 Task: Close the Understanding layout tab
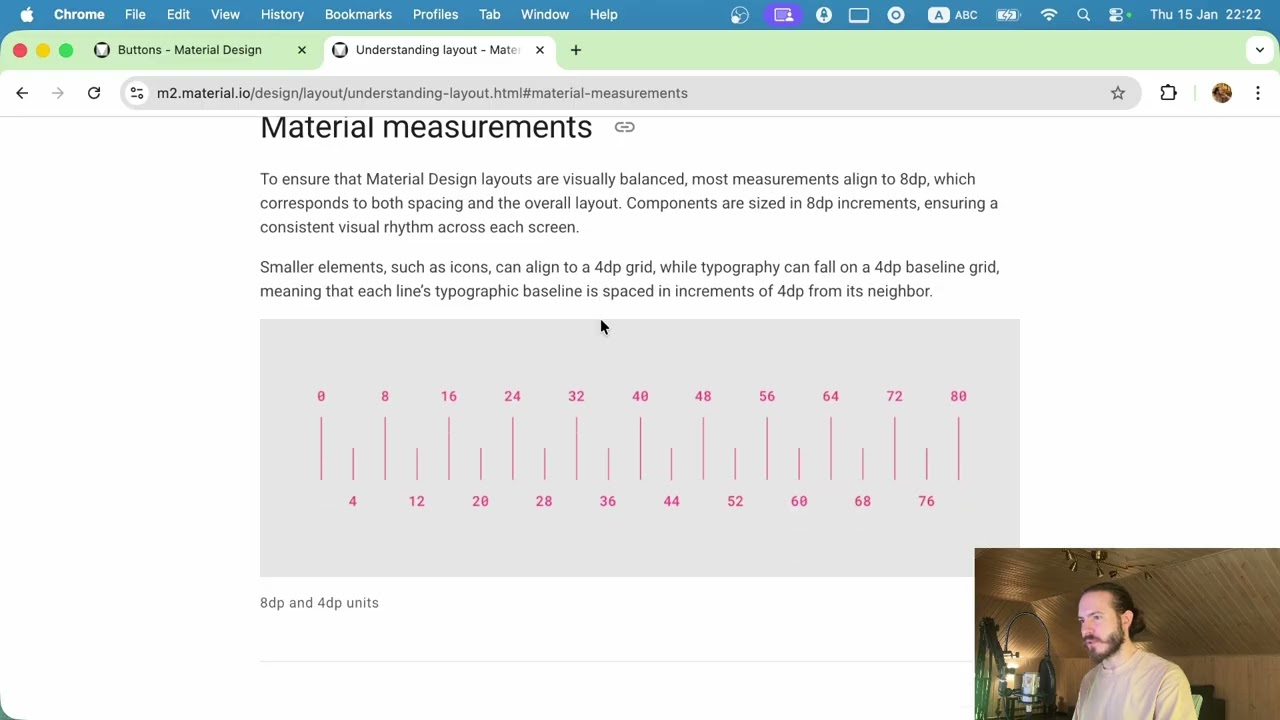[x=540, y=50]
